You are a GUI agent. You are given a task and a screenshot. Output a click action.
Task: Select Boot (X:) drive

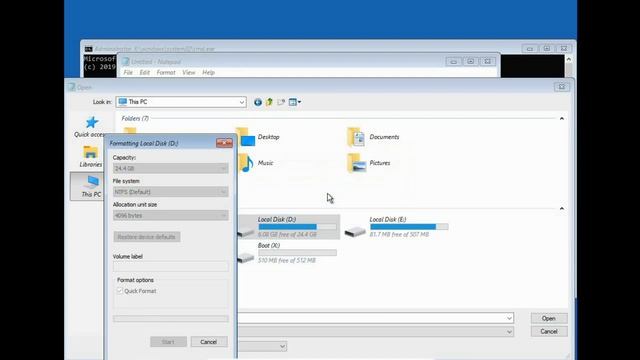(x=287, y=253)
